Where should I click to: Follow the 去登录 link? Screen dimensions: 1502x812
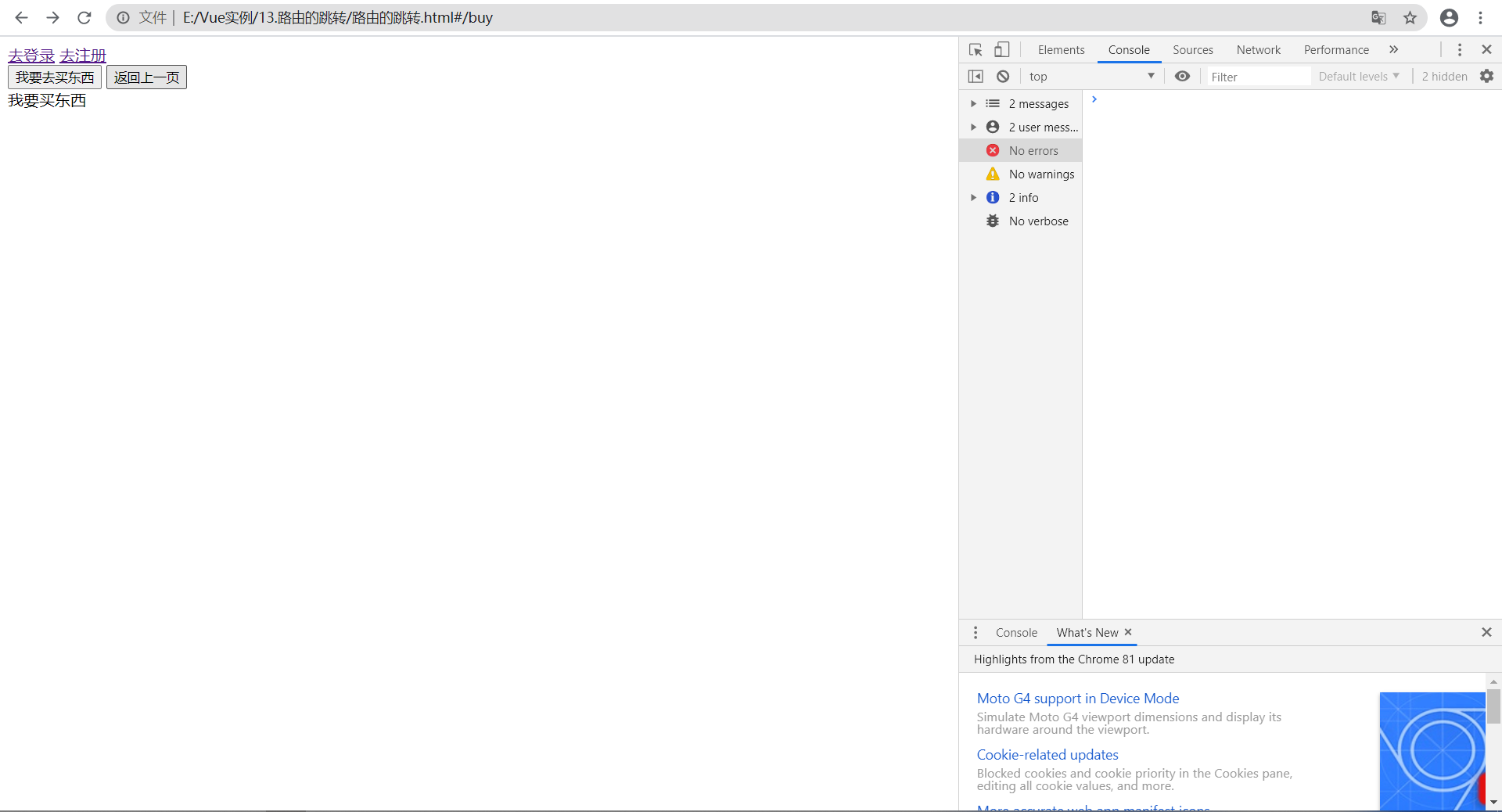click(x=31, y=56)
